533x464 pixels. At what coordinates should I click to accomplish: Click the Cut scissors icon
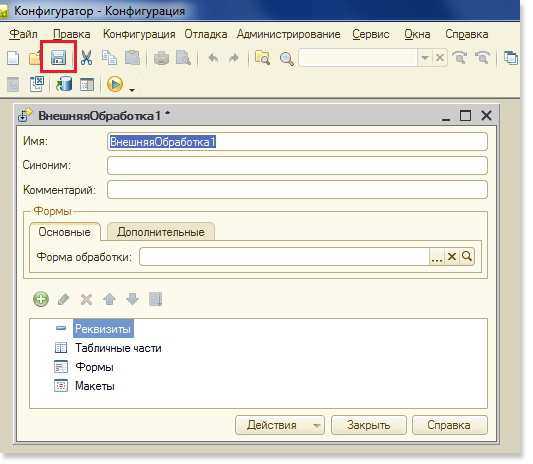[x=86, y=57]
